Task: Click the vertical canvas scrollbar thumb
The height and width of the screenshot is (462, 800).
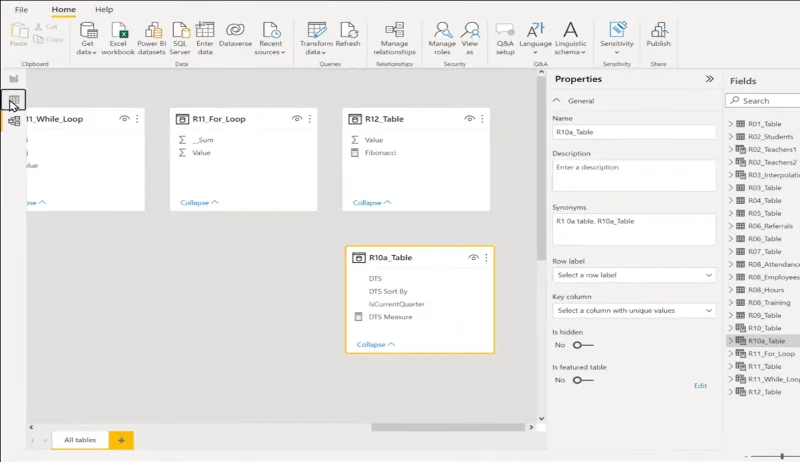Action: (541, 168)
